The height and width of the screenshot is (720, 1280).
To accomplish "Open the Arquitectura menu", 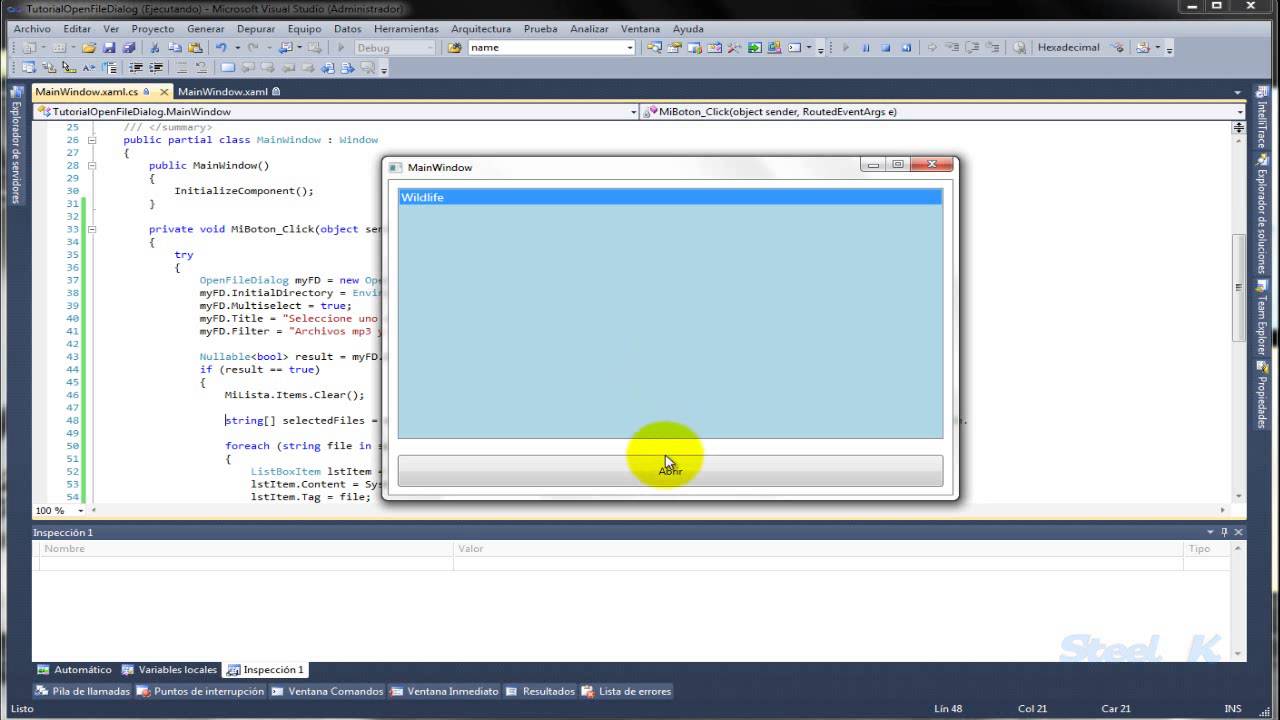I will click(481, 29).
